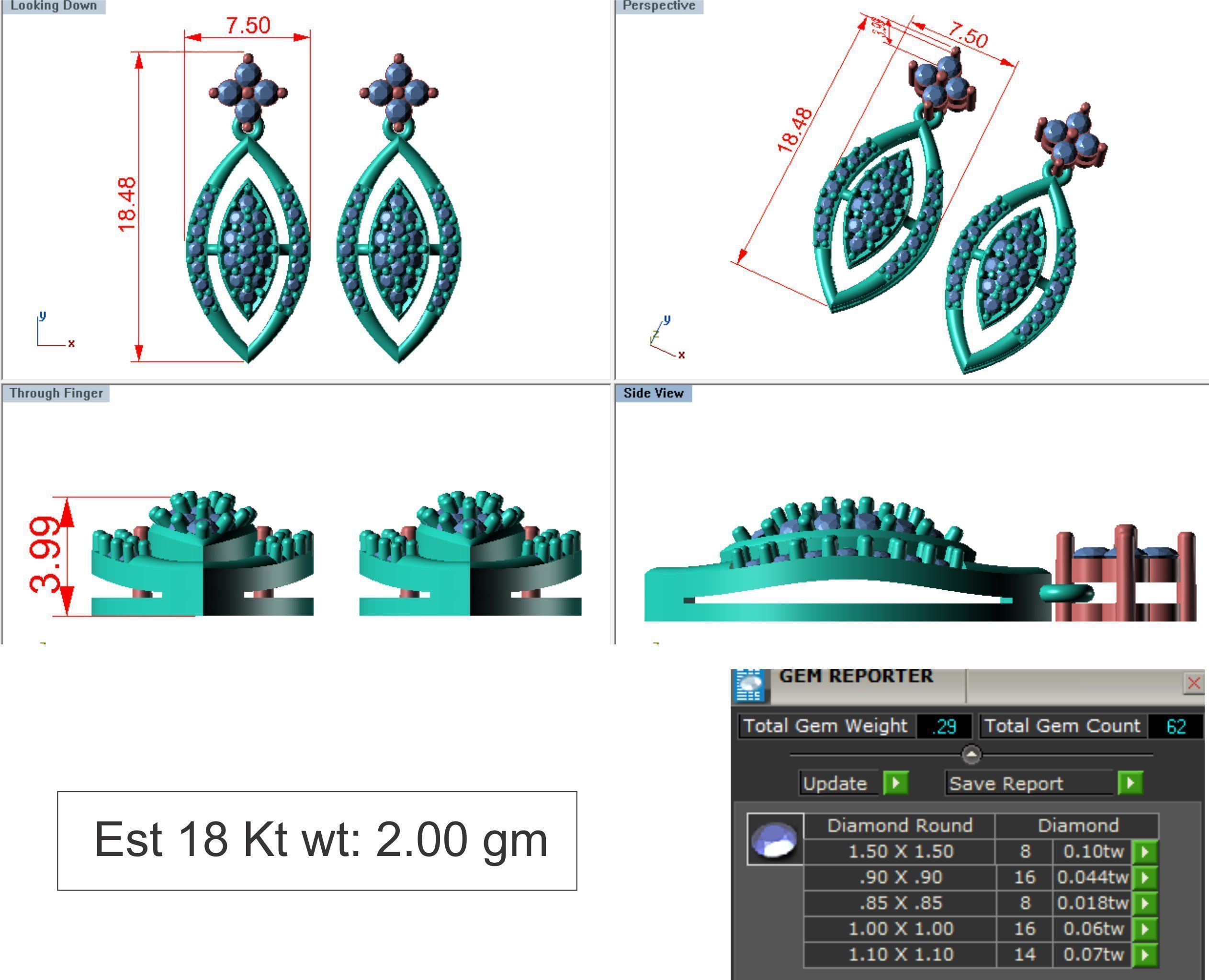The height and width of the screenshot is (980, 1209).
Task: Click the Est 18 Kt wt: 2.00 gm text box
Action: (x=317, y=841)
